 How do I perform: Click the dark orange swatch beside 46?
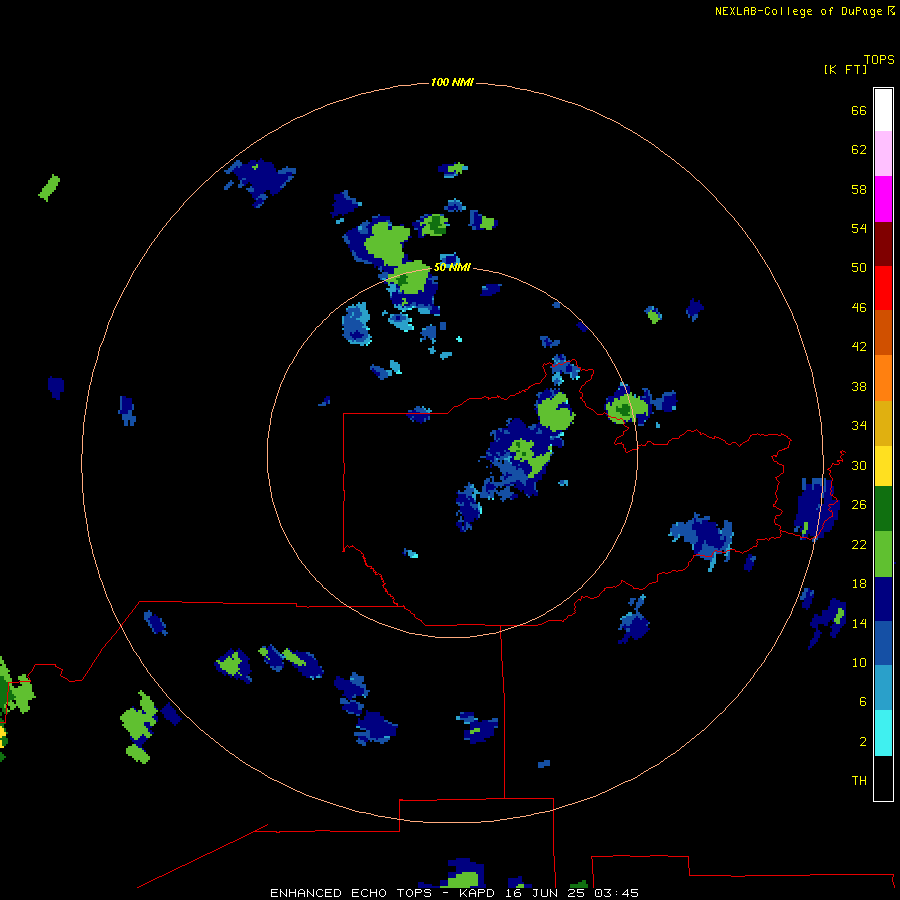coord(883,332)
